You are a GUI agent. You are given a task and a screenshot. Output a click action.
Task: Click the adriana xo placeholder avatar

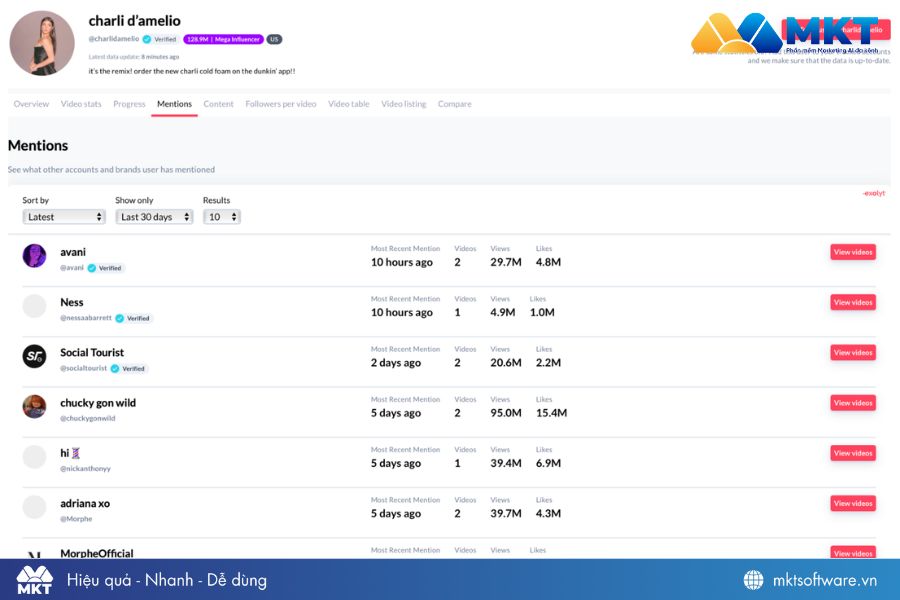click(34, 507)
